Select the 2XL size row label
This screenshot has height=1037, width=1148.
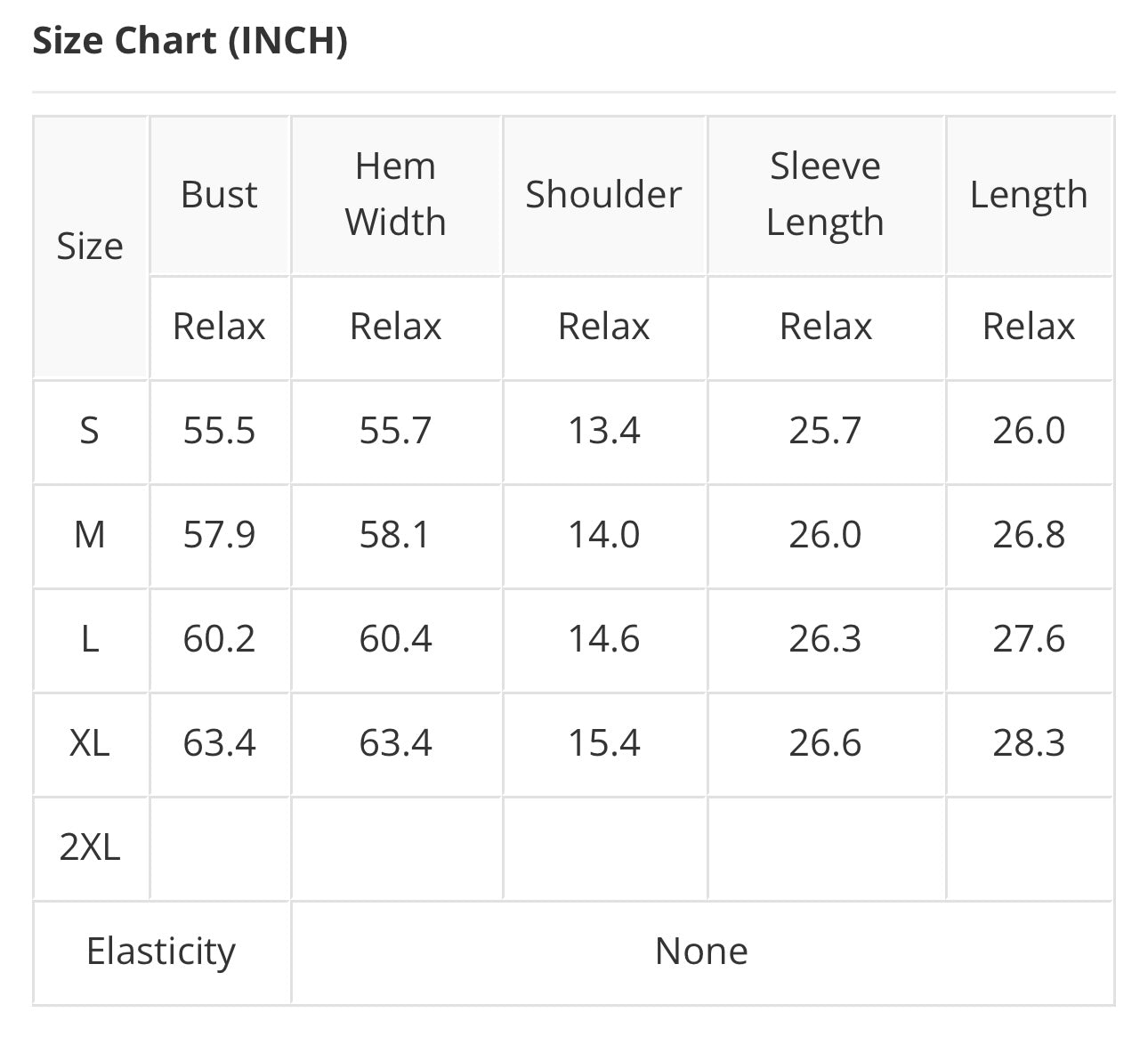tap(90, 847)
